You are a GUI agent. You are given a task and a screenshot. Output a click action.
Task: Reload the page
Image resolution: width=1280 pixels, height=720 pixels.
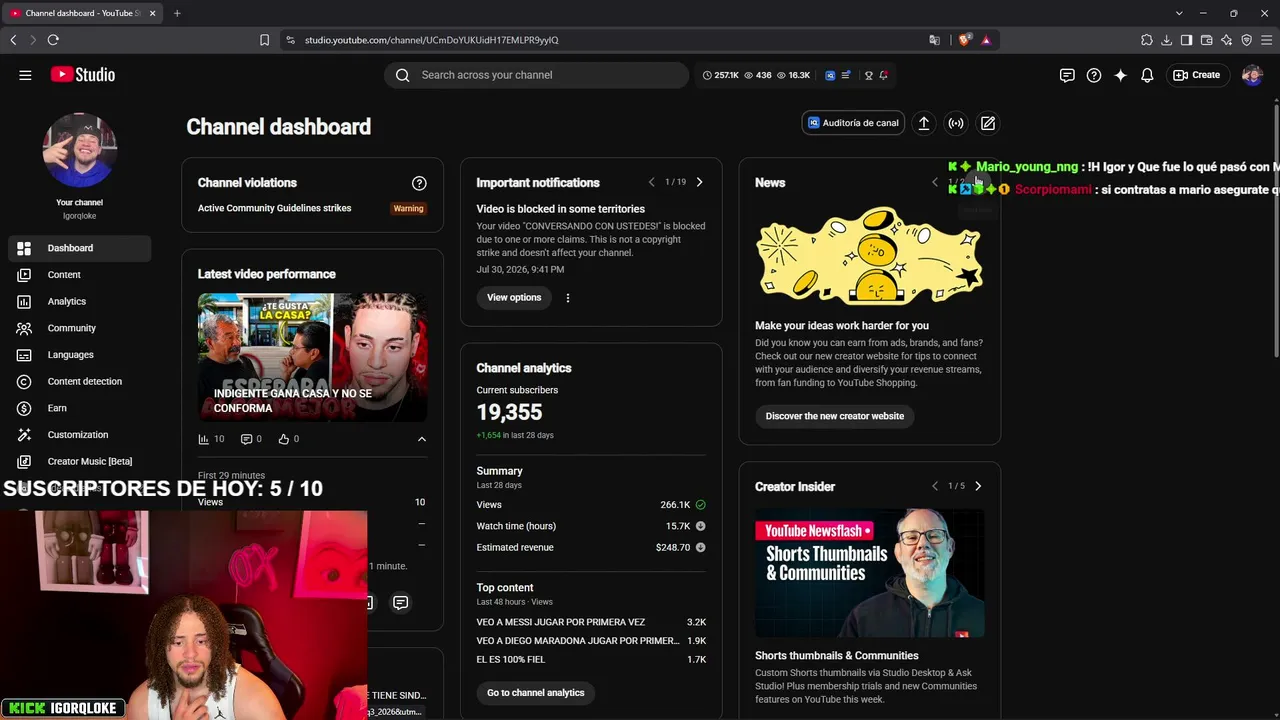point(53,40)
